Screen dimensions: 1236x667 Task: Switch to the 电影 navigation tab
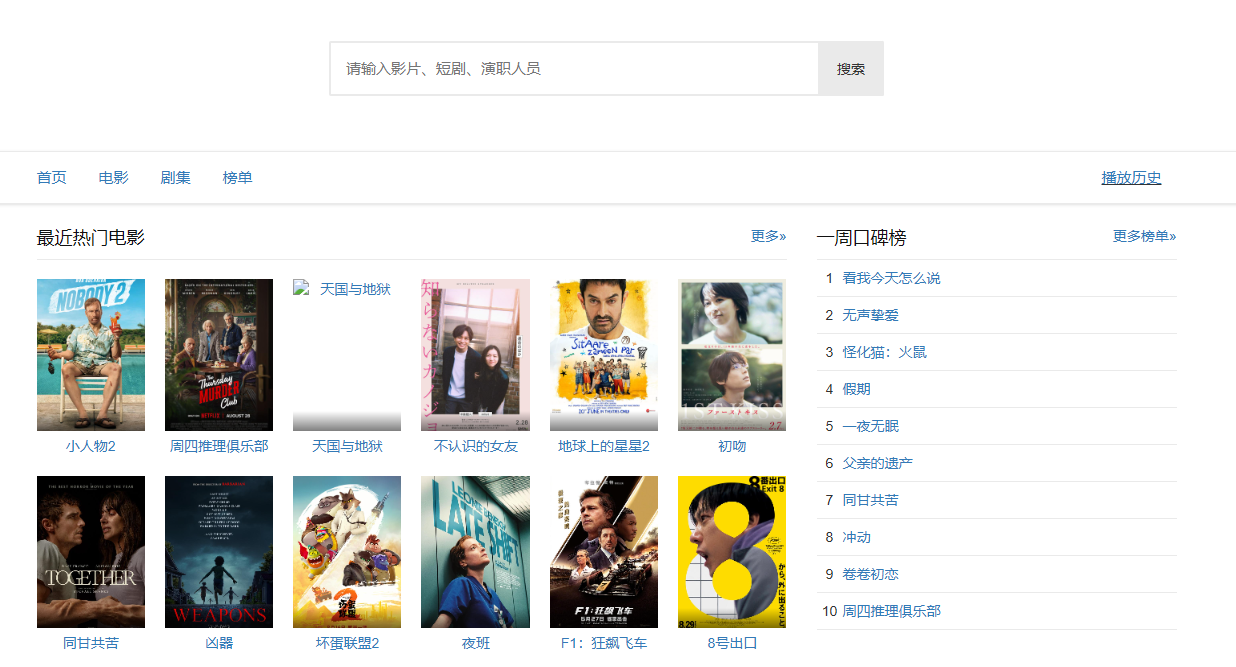(x=114, y=178)
